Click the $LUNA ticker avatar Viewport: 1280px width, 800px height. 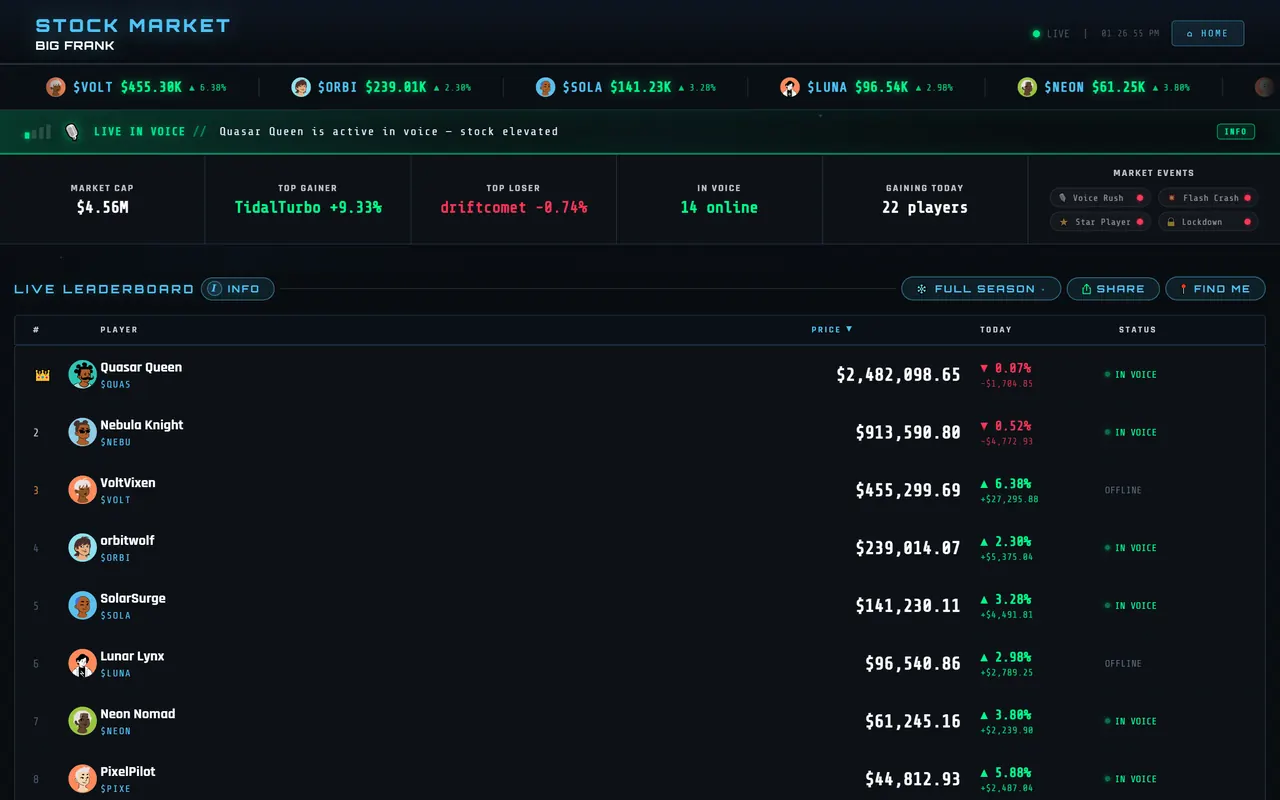(790, 87)
